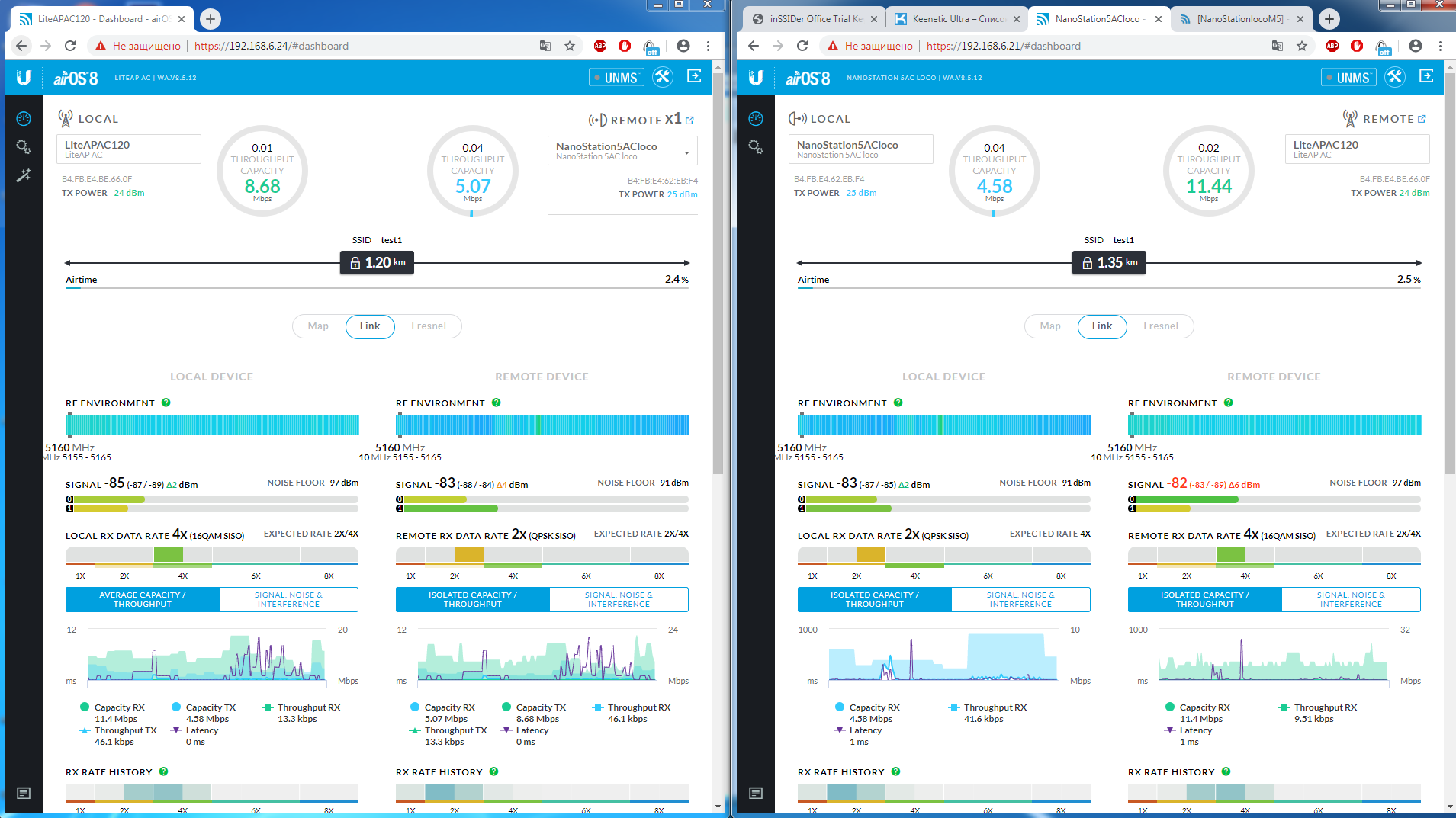Open log panel icon at bottom of right sidebar
This screenshot has width=1456, height=818.
756,793
